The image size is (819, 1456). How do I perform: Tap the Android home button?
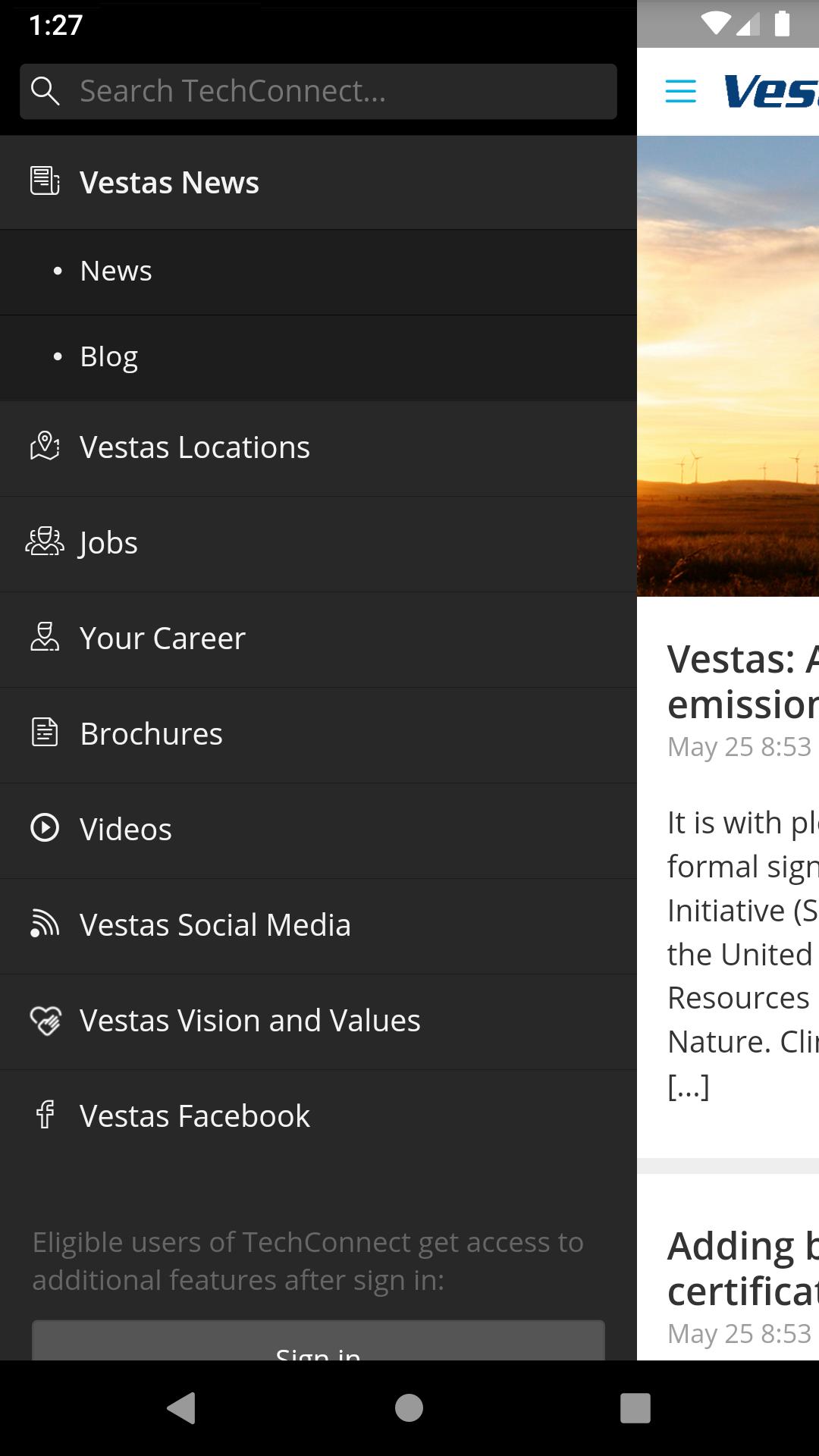pos(409,1407)
